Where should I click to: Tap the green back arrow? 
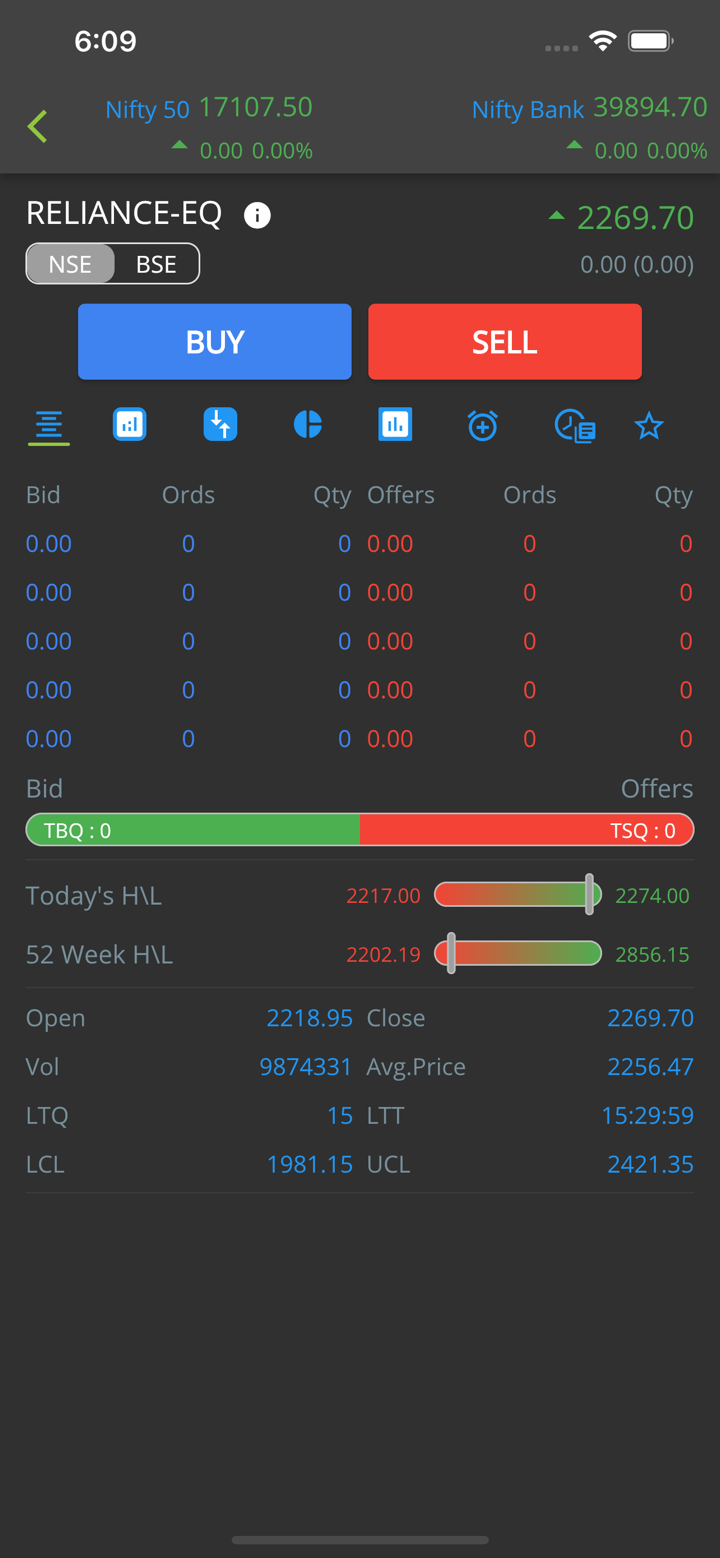pyautogui.click(x=38, y=127)
